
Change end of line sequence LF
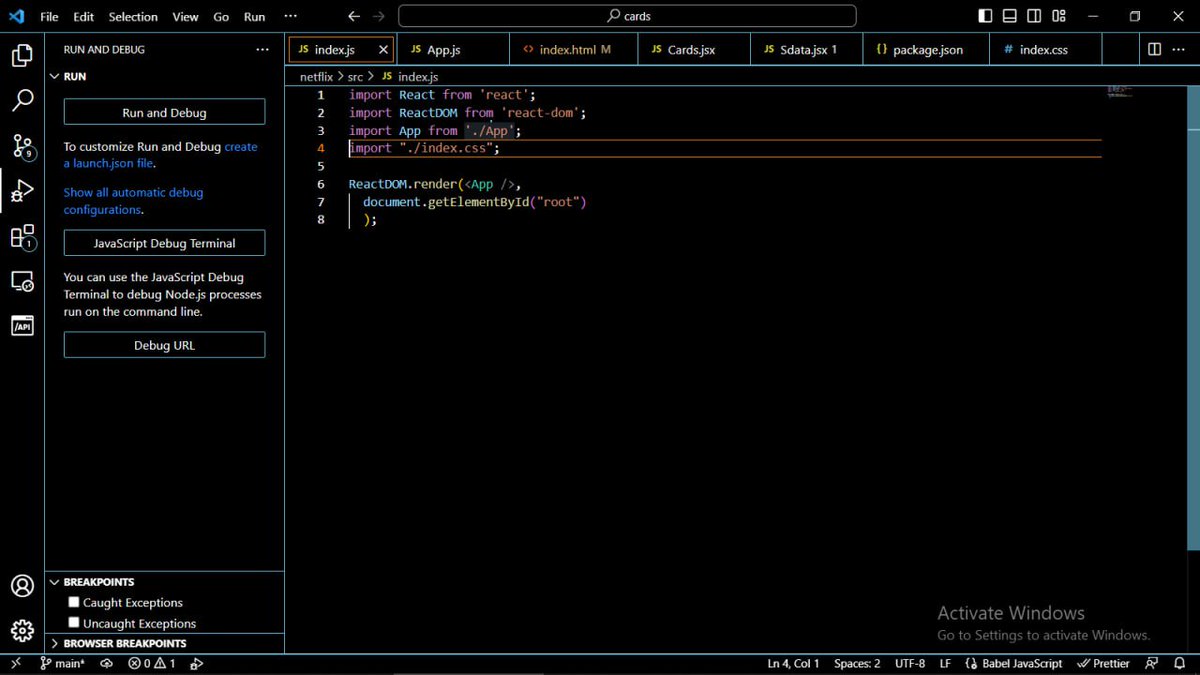coord(945,663)
